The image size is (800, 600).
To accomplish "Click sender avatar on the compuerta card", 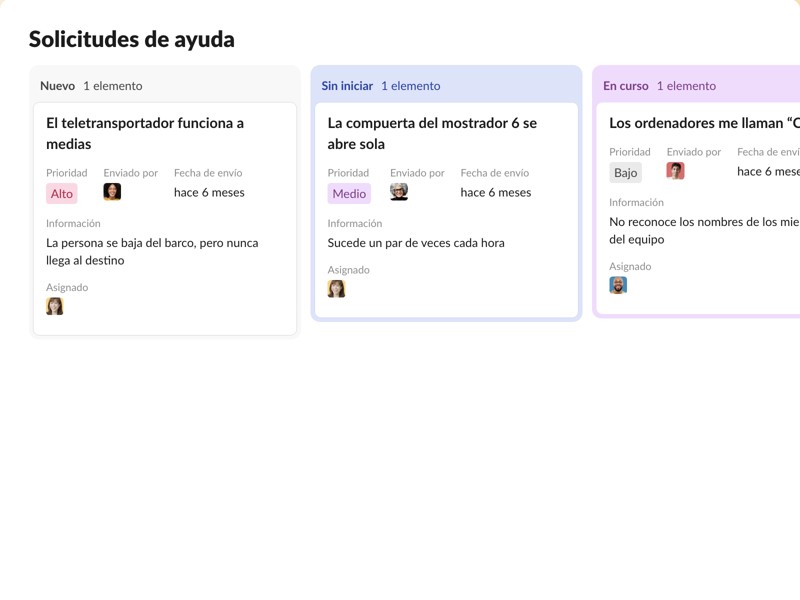I will coord(399,192).
